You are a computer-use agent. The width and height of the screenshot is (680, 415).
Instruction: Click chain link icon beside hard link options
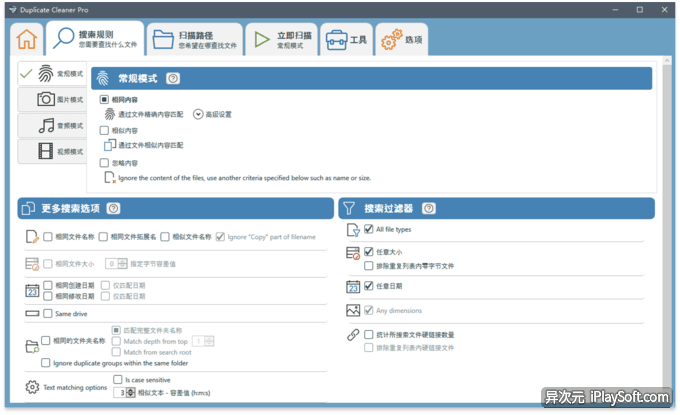(x=353, y=335)
